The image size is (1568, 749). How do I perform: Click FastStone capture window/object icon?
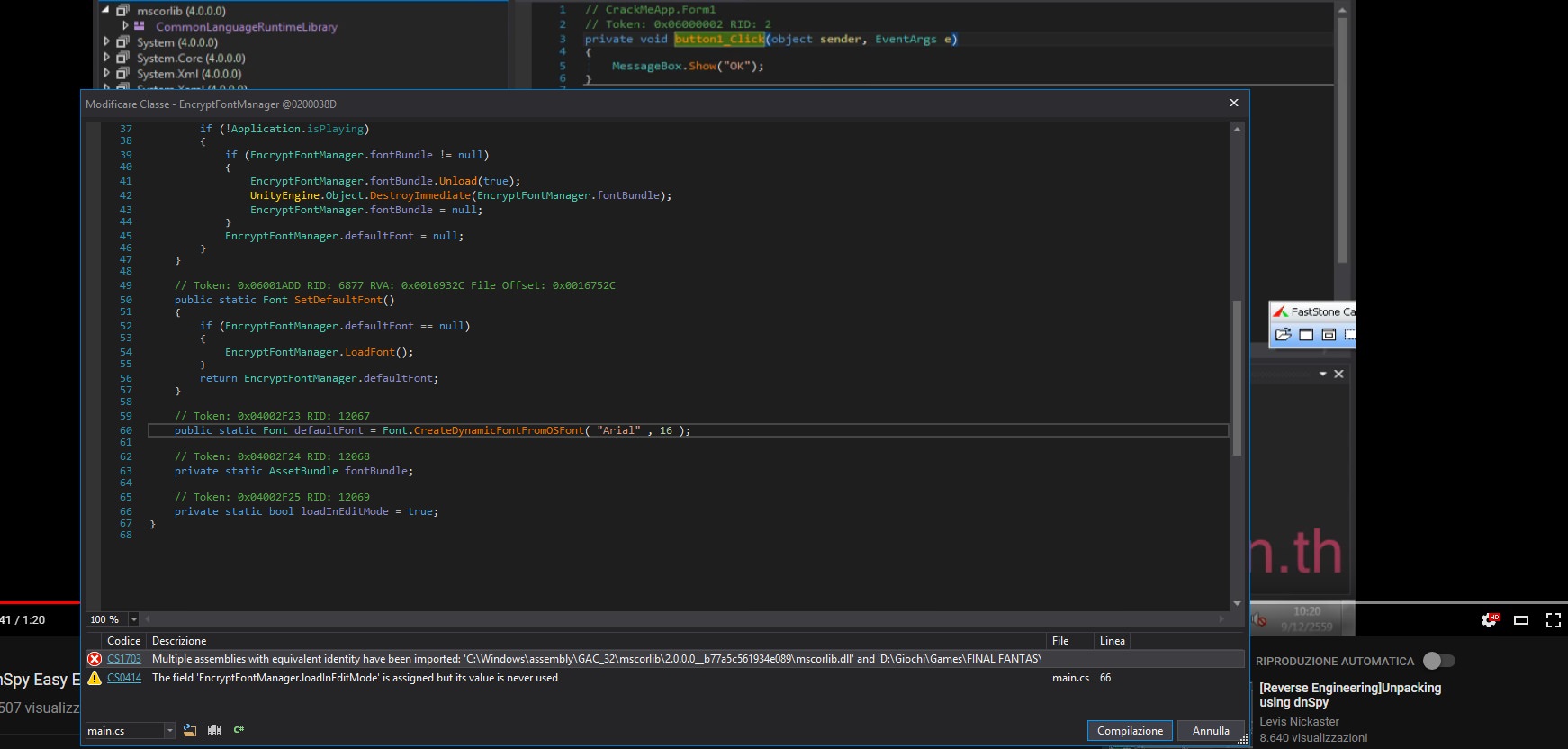point(1329,334)
